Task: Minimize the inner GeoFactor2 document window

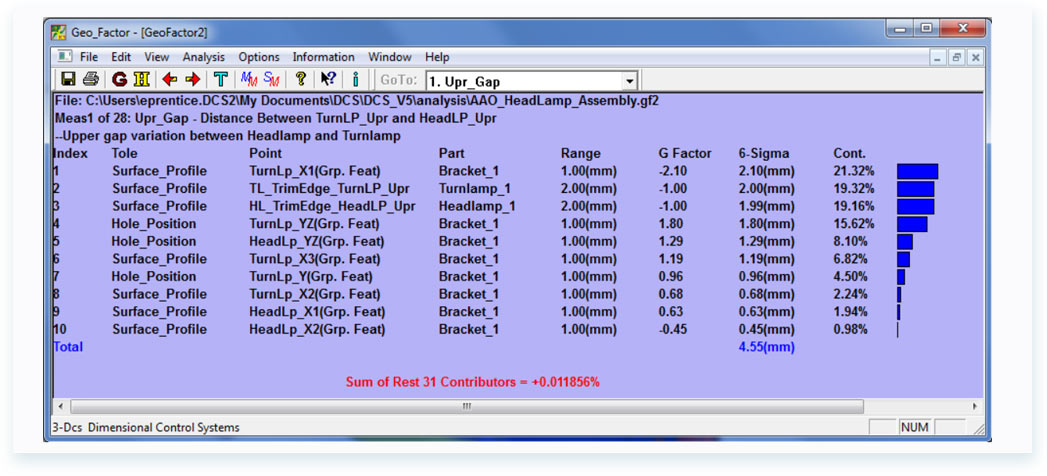Action: point(938,58)
